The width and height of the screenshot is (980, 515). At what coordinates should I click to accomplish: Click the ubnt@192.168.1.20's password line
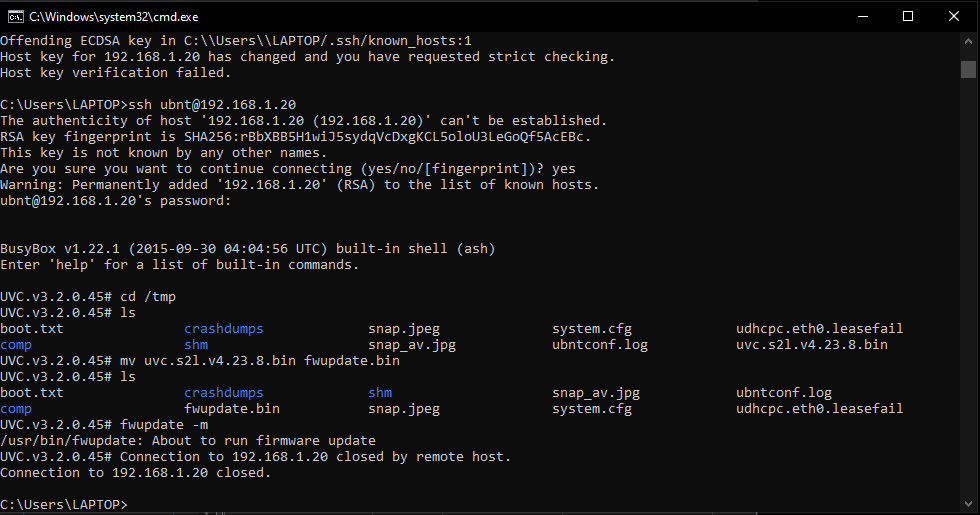pyautogui.click(x=116, y=200)
